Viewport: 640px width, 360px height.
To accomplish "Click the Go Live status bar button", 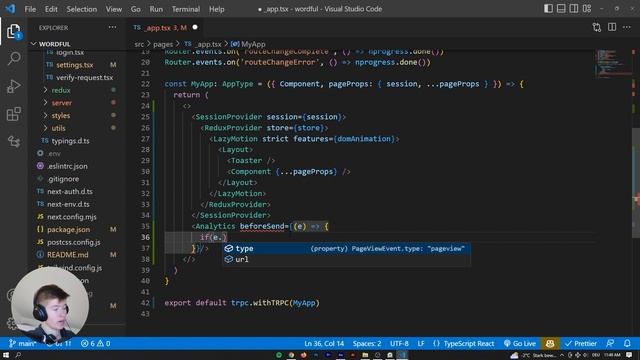I will [520, 343].
